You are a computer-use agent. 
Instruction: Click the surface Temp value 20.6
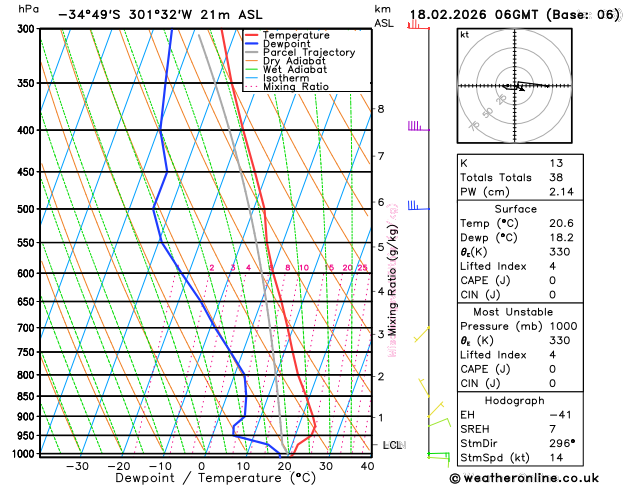point(561,223)
